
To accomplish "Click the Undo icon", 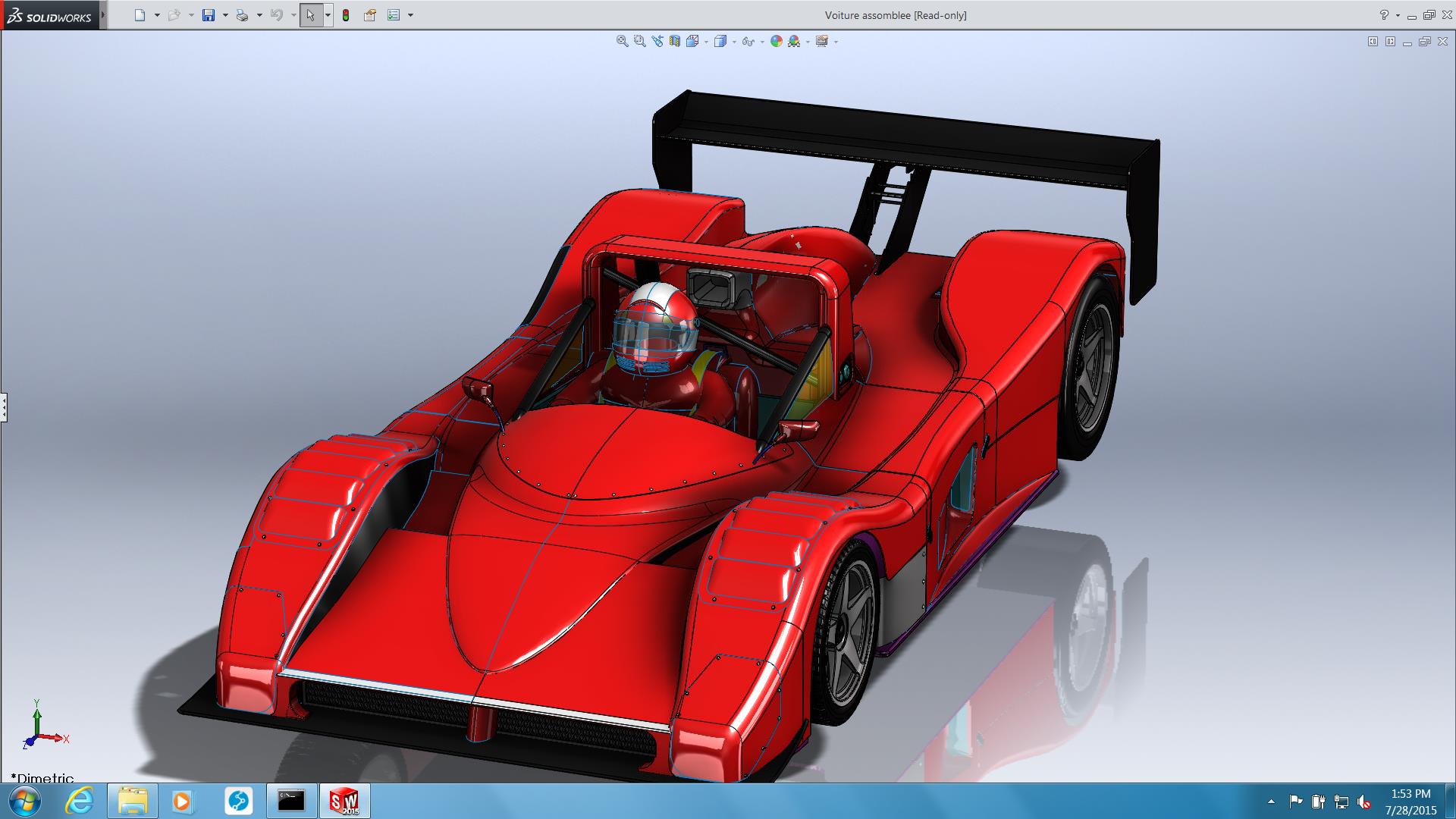I will coord(277,15).
